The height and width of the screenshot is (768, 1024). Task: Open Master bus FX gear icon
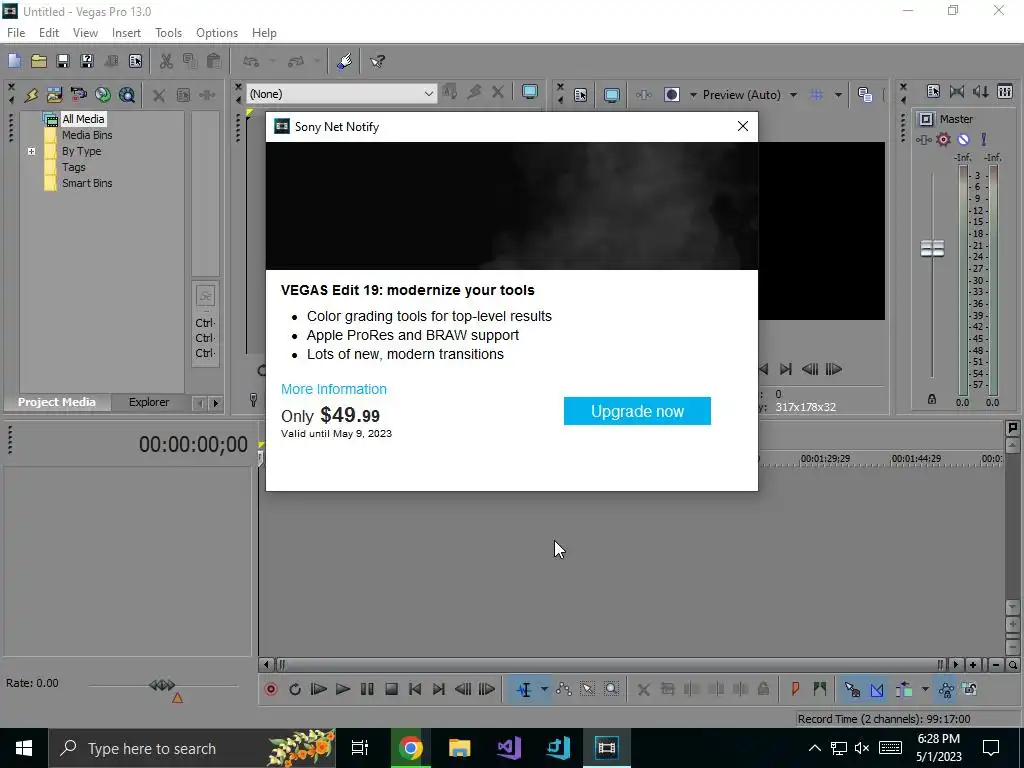tap(943, 139)
